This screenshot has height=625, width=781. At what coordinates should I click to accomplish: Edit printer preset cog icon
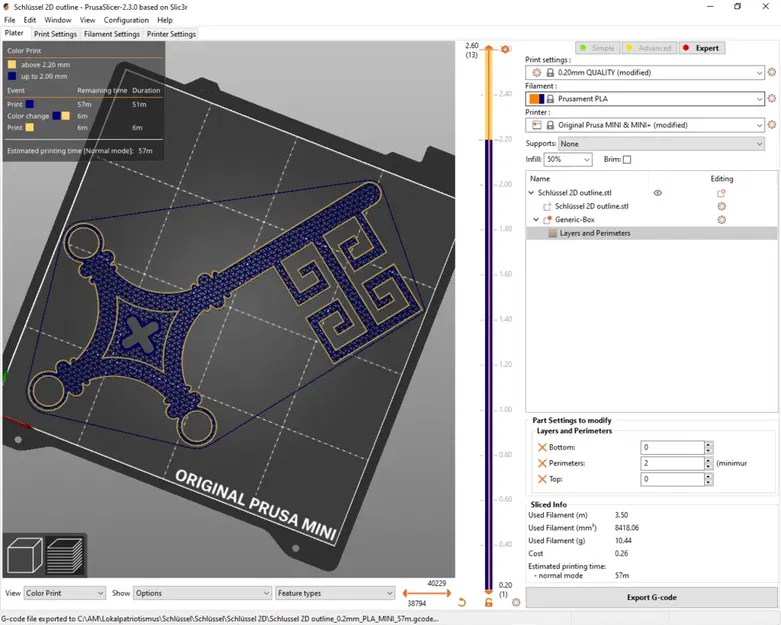[772, 125]
